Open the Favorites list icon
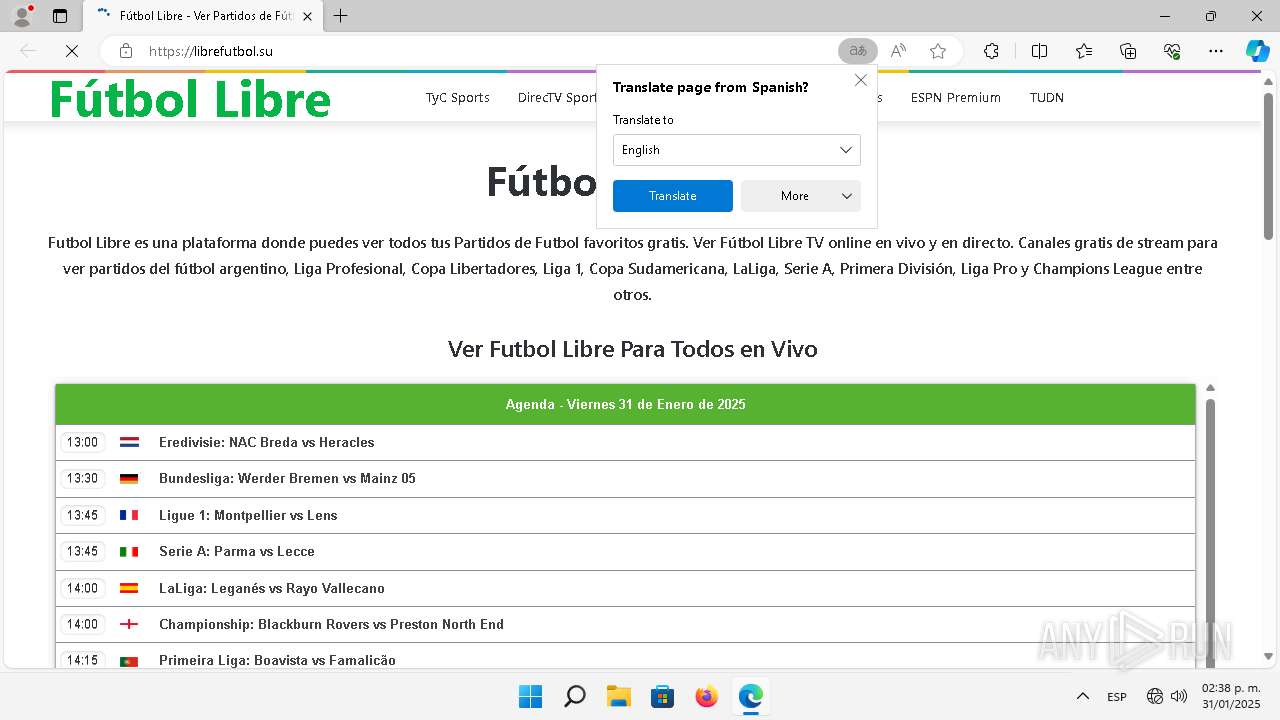Viewport: 1280px width, 720px height. (x=1084, y=51)
